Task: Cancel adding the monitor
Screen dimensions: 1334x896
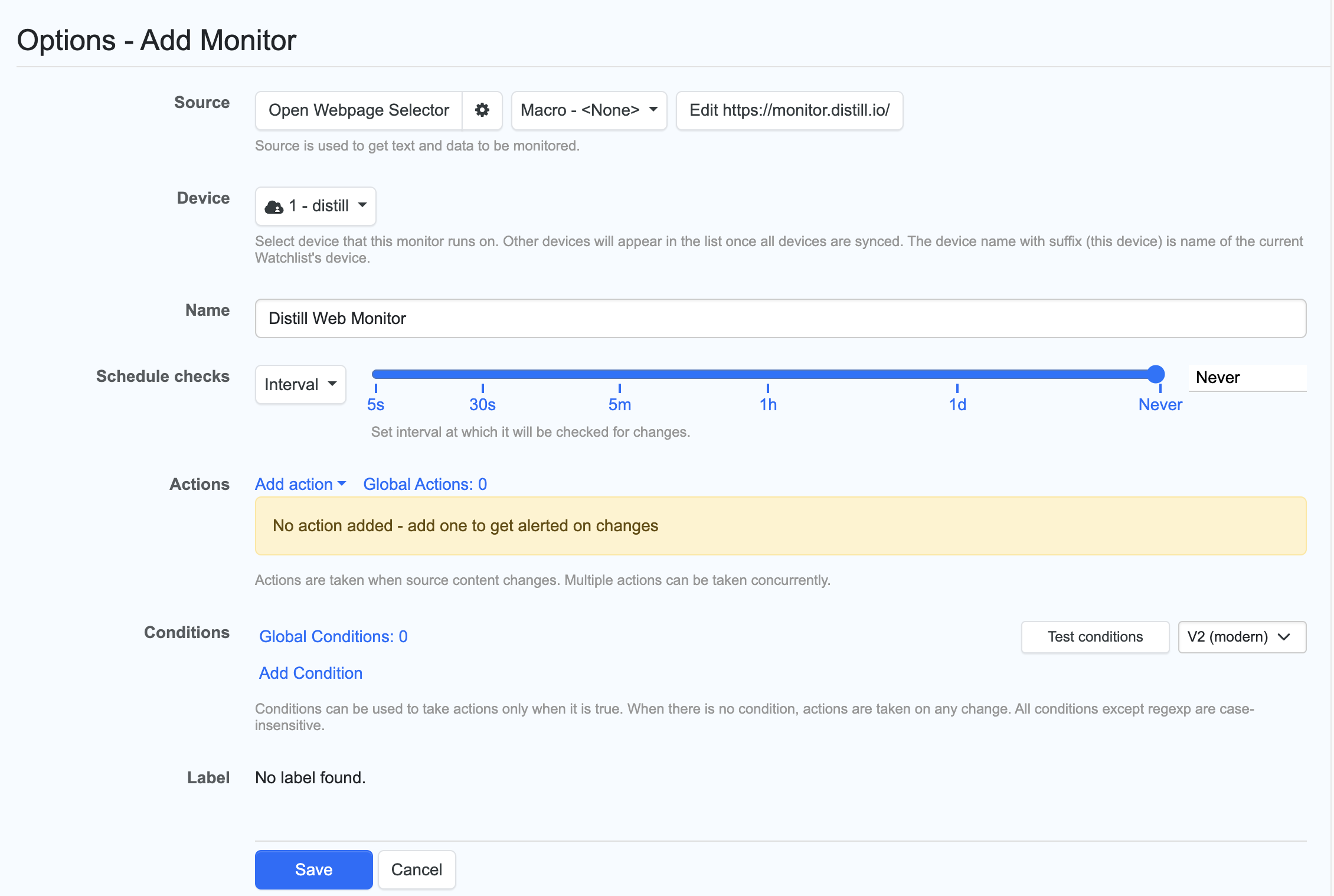Action: (416, 869)
